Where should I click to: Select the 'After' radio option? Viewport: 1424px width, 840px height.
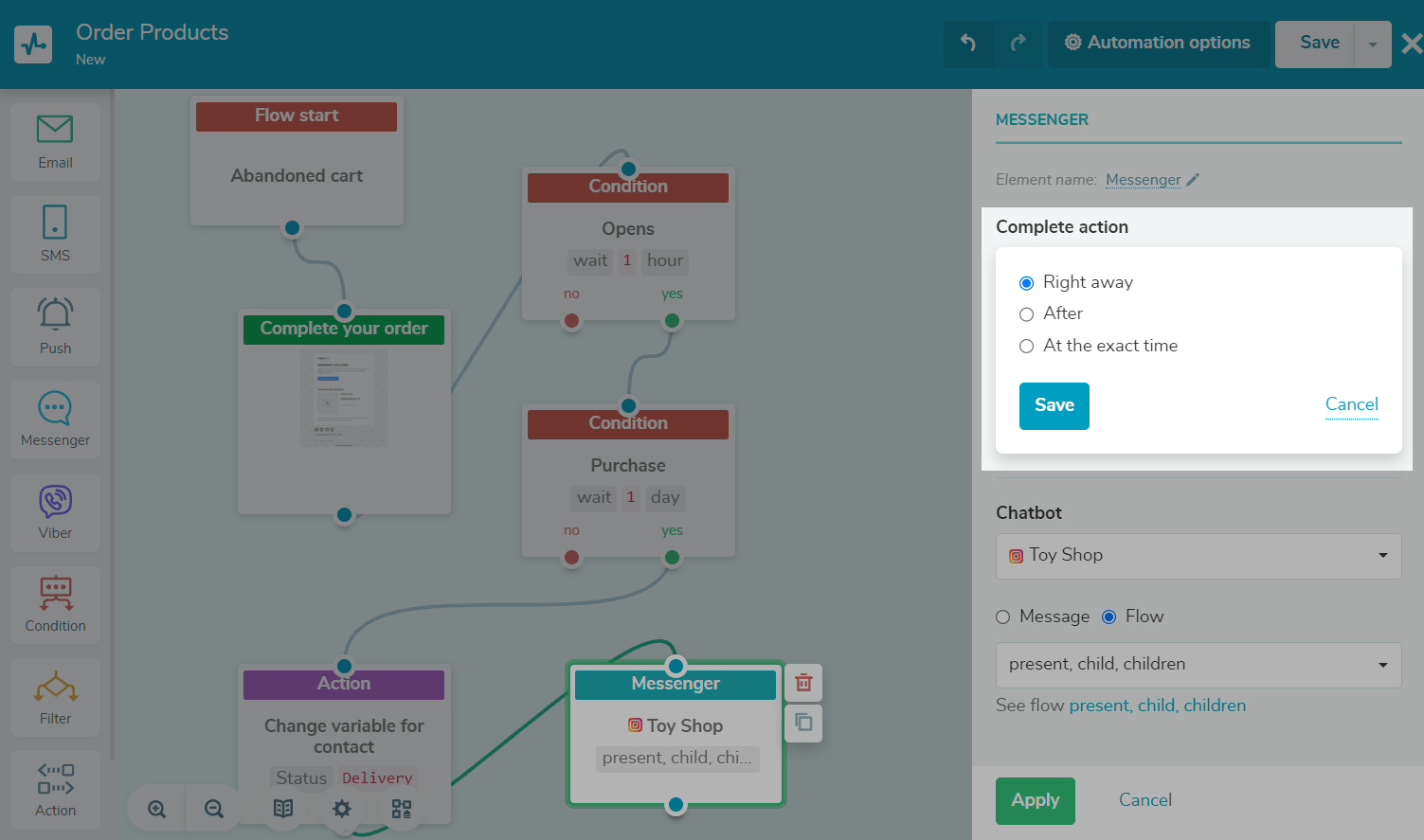coord(1026,314)
